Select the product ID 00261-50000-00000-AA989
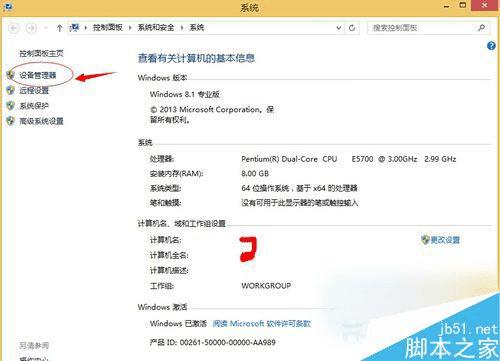This screenshot has height=361, width=500. [228, 342]
